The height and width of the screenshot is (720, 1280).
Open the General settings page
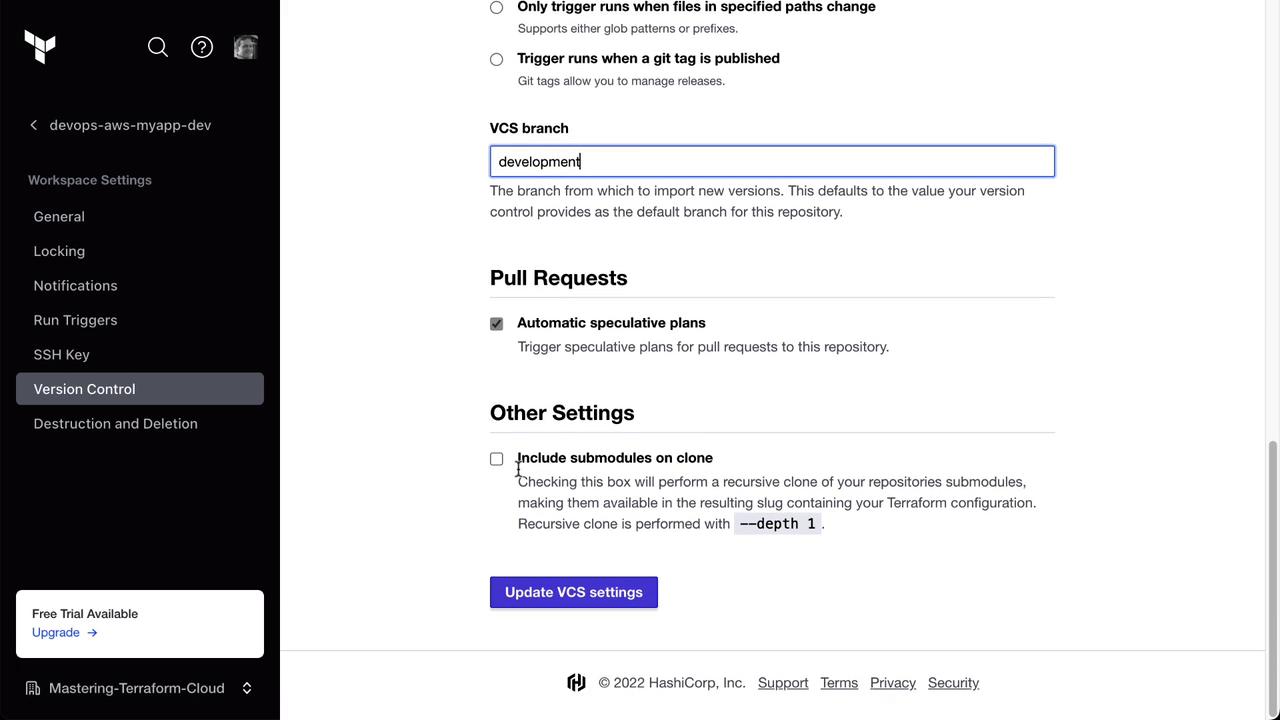[59, 217]
